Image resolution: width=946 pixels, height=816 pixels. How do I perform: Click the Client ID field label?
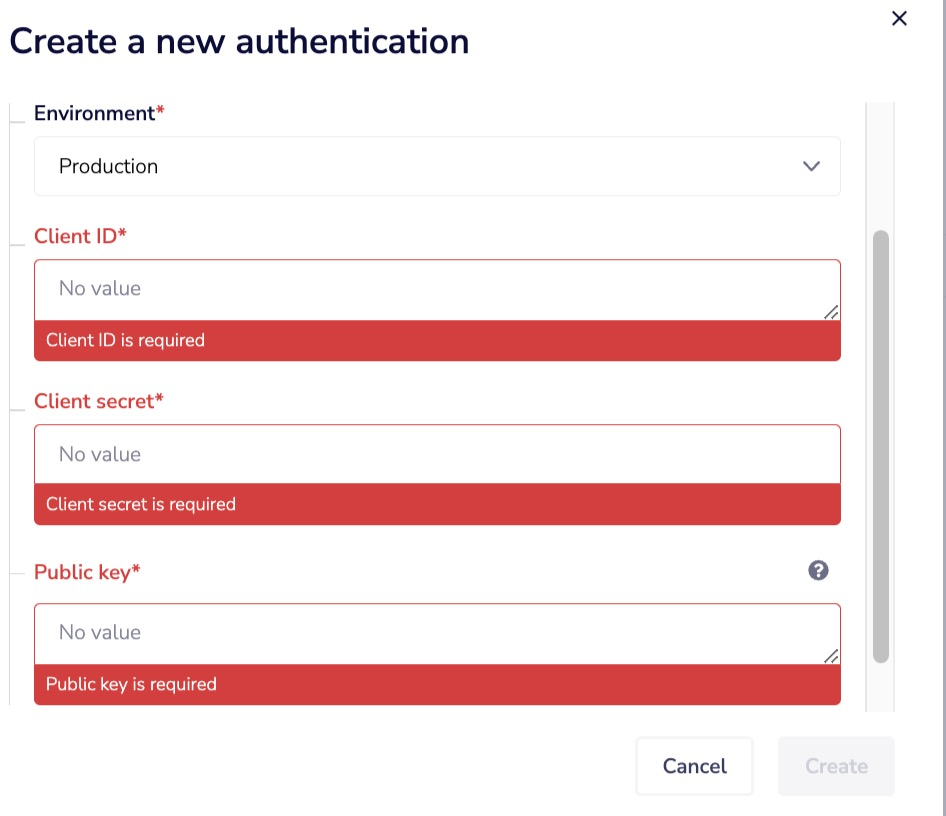(80, 236)
